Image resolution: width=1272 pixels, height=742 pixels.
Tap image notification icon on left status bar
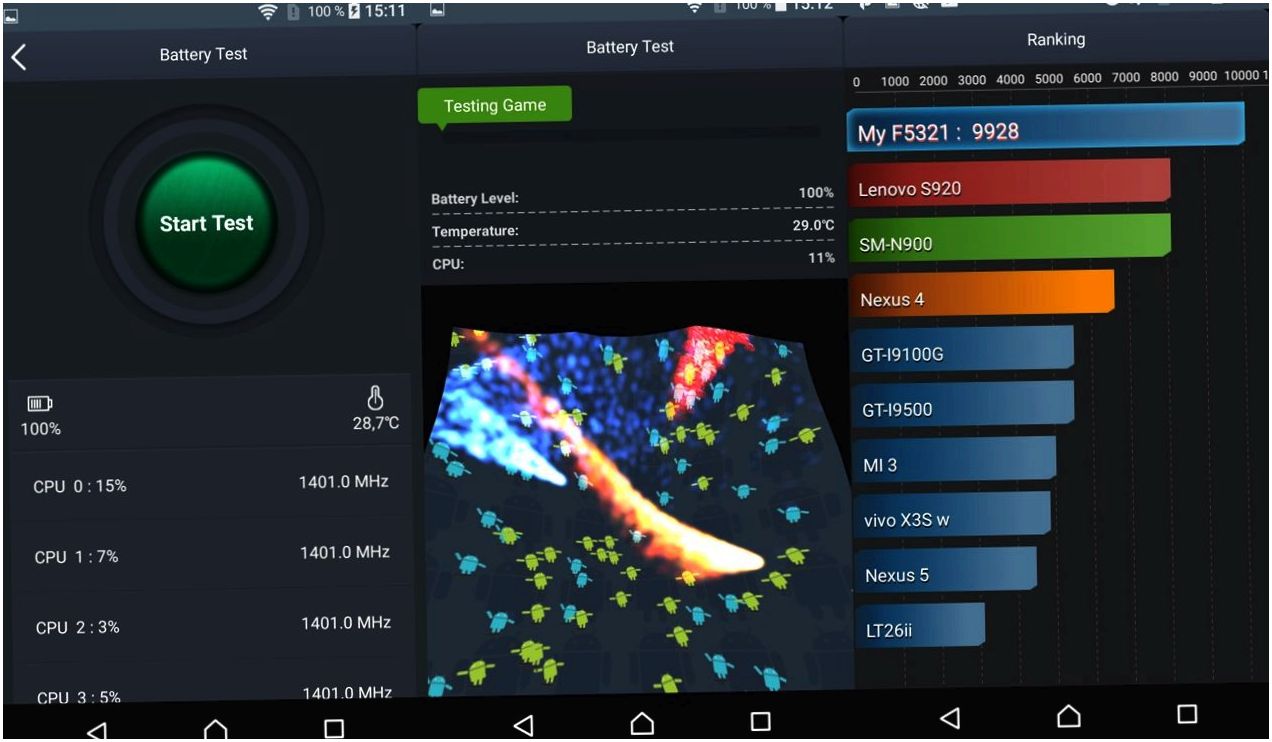(11, 15)
